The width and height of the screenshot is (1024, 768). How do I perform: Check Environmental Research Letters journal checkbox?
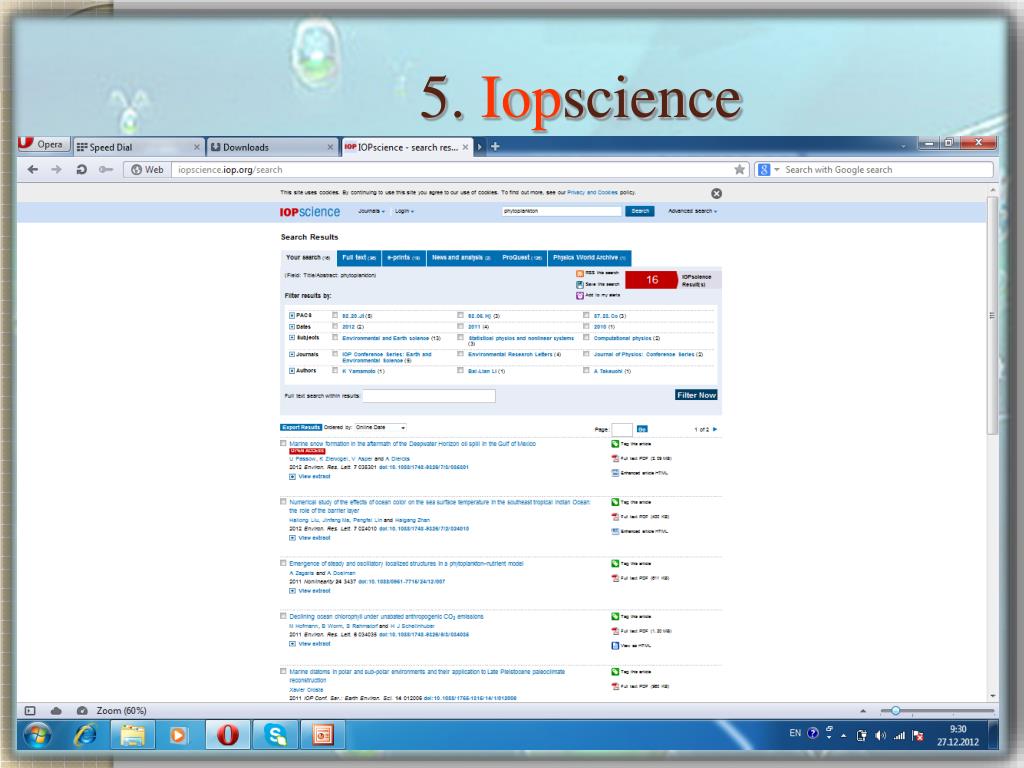460,354
